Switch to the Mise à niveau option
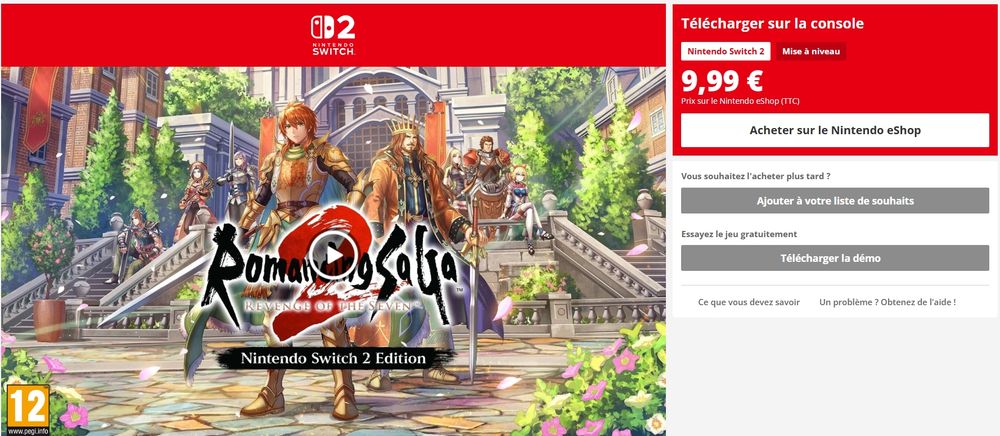Image resolution: width=1000 pixels, height=436 pixels. (x=811, y=52)
